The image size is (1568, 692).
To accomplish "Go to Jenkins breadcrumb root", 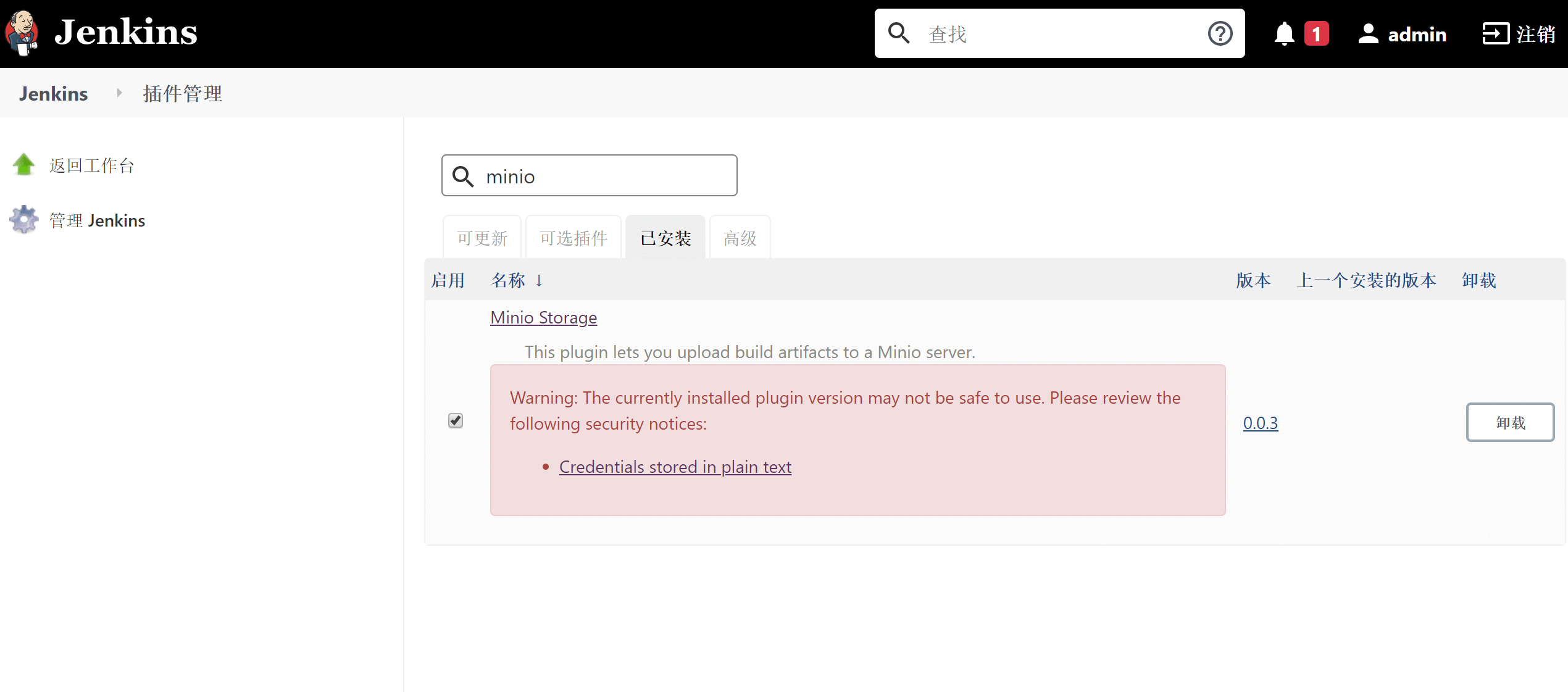I will pyautogui.click(x=53, y=94).
